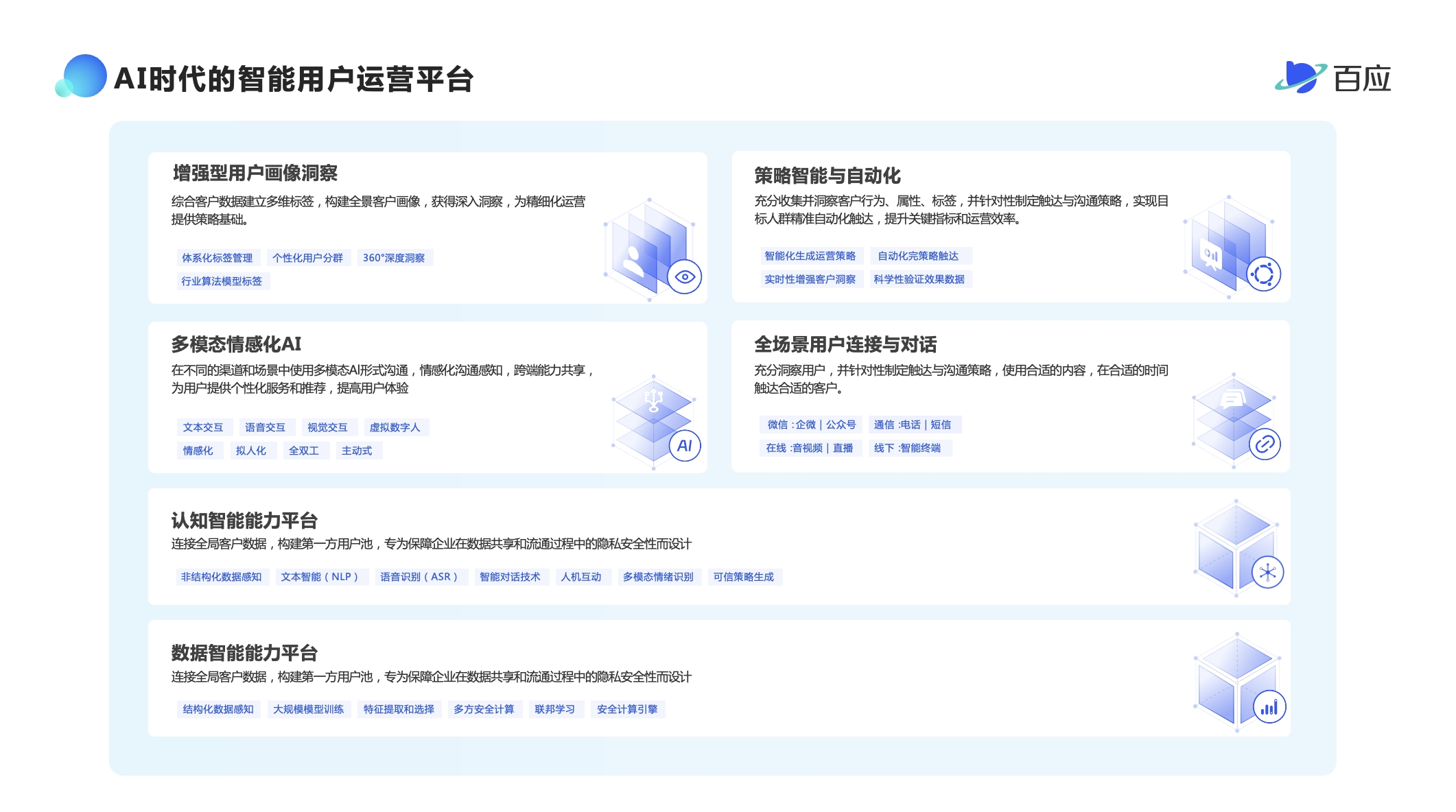Click the 安全计算引擎 tag
This screenshot has width=1456, height=812.
pos(628,709)
